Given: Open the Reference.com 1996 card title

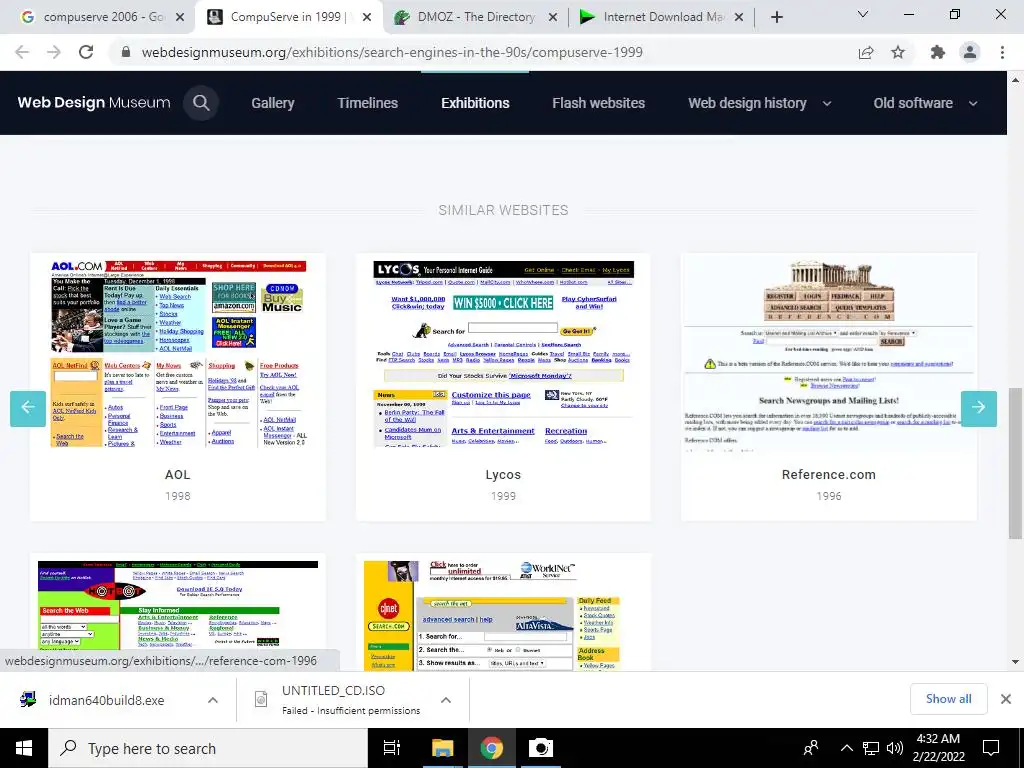Looking at the screenshot, I should point(829,475).
